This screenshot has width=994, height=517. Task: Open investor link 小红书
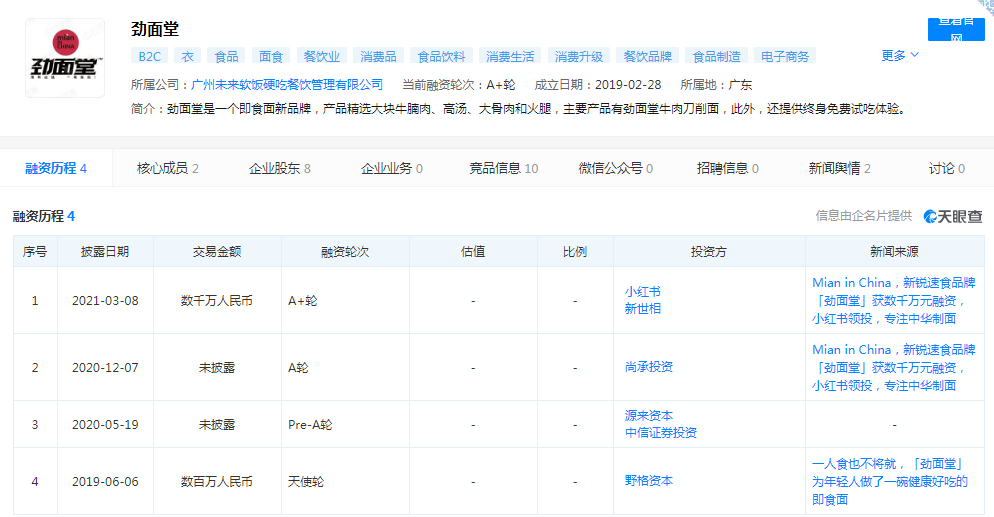point(642,292)
